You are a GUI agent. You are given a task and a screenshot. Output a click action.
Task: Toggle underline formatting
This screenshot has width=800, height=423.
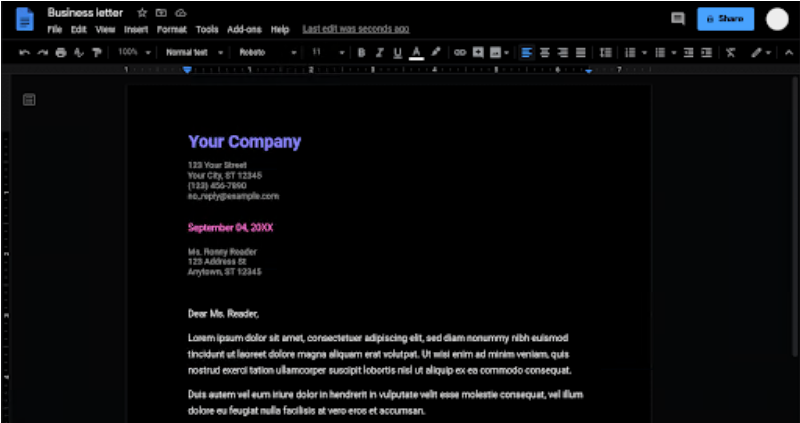(397, 52)
